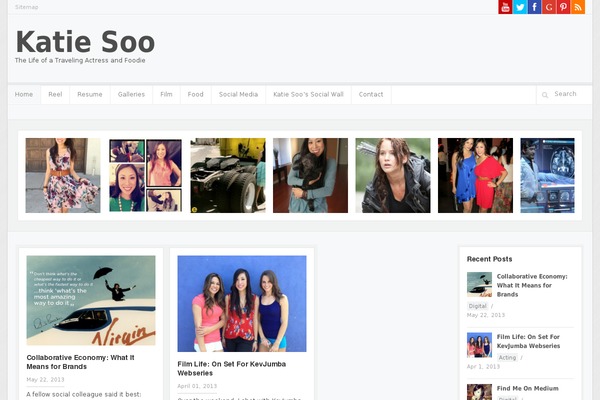Open Collaborative Economy thumbnail in Recent Posts
Viewport: 600px width, 400px height.
(479, 284)
